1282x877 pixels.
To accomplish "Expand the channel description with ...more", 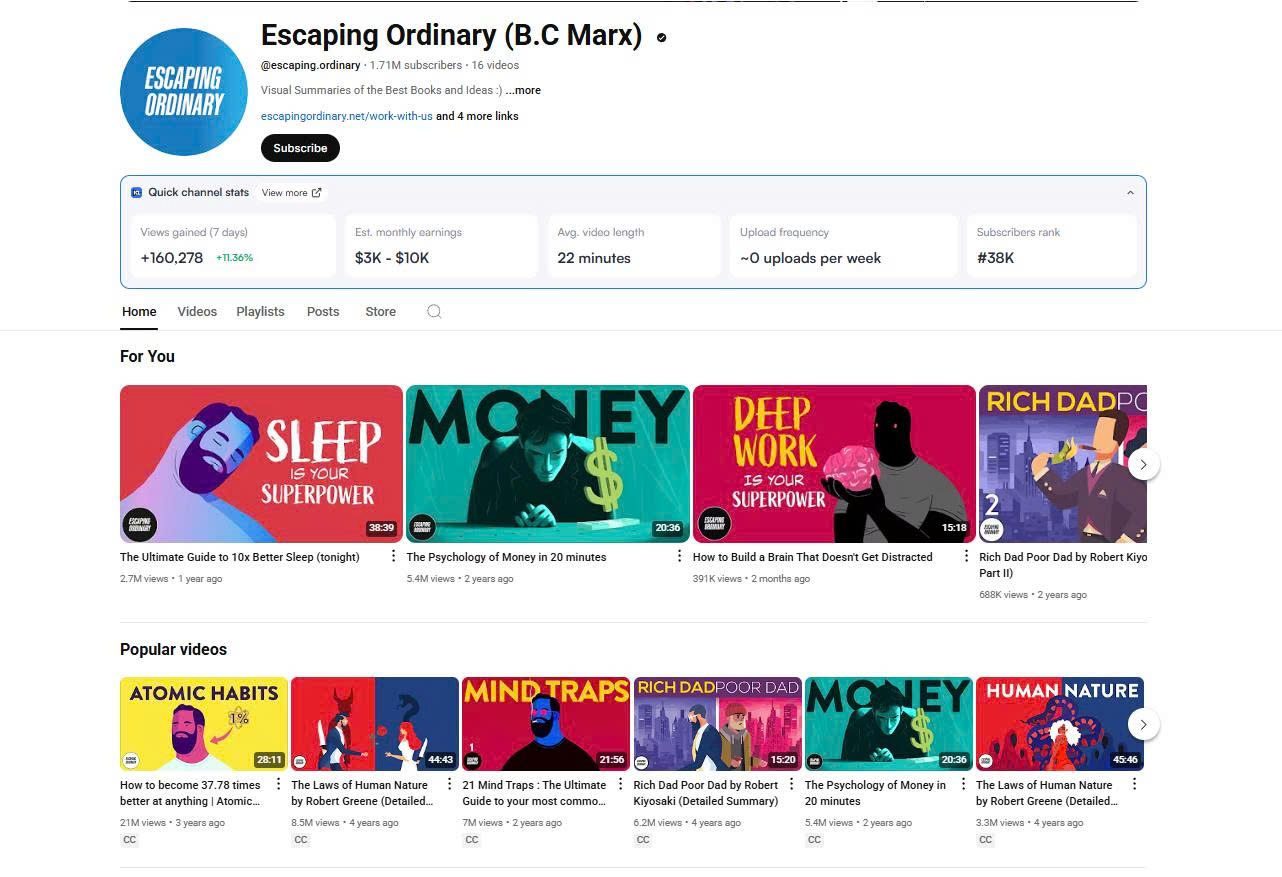I will pyautogui.click(x=523, y=90).
